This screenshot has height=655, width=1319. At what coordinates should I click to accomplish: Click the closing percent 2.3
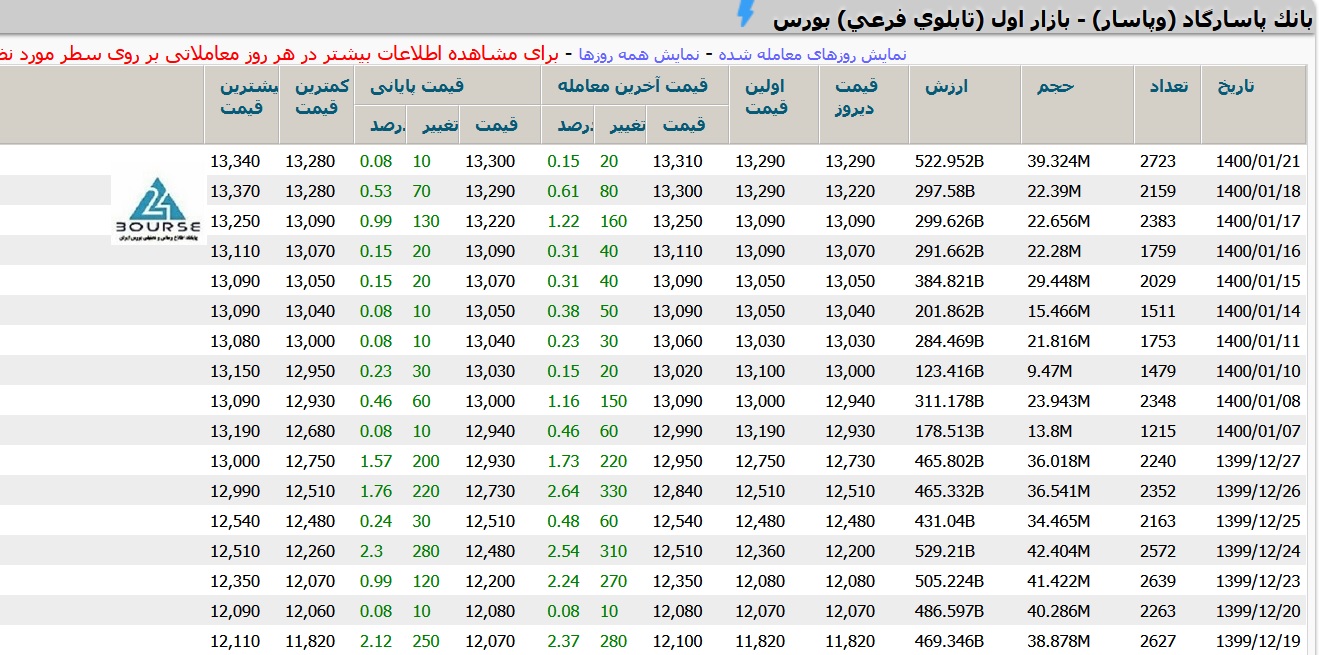(371, 551)
